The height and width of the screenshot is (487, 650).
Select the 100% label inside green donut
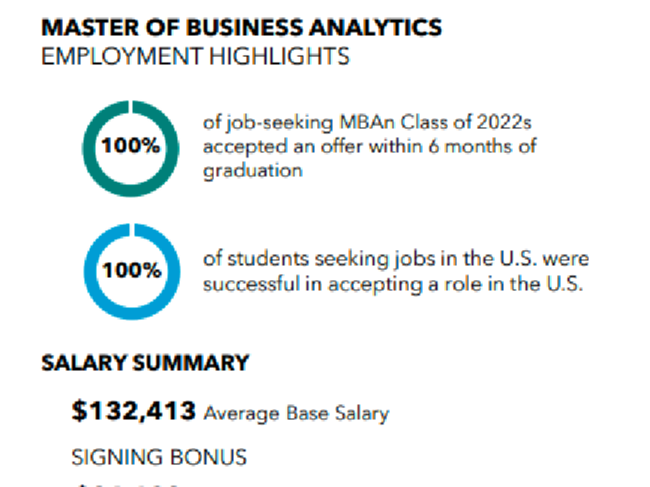point(131,145)
